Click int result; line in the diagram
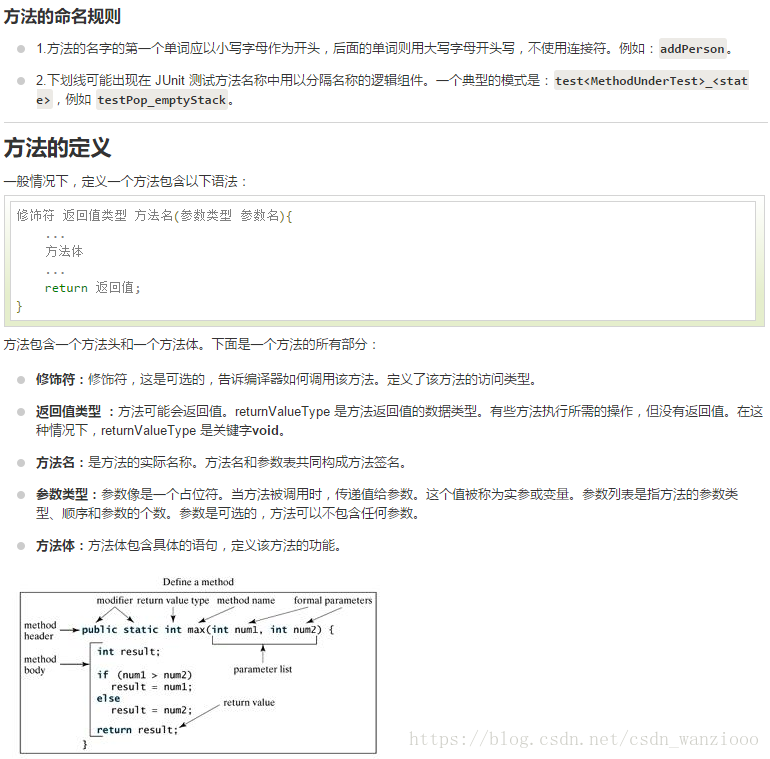This screenshot has height=759, width=770. click(129, 651)
